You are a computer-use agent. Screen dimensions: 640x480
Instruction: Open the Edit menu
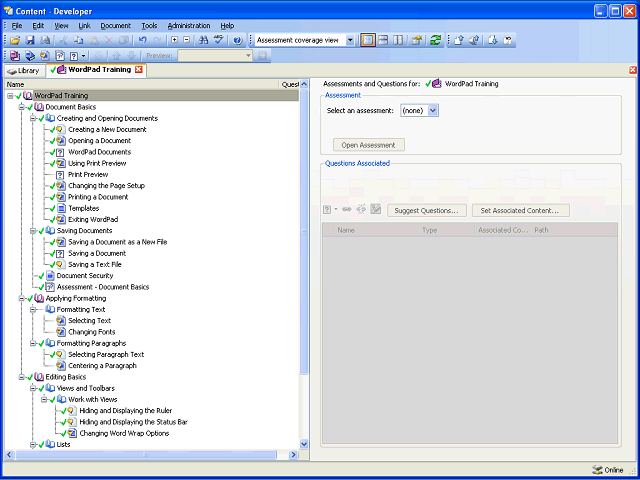38,26
